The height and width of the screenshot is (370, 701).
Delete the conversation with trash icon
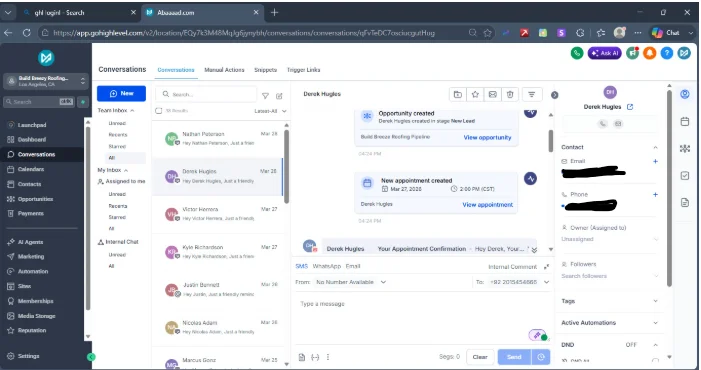click(510, 94)
